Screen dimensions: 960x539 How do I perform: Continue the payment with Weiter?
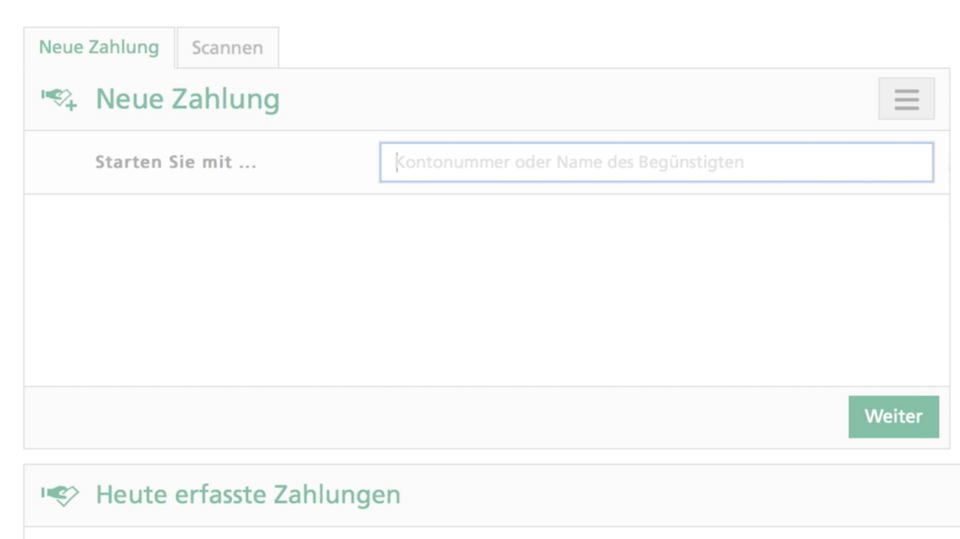[x=893, y=416]
